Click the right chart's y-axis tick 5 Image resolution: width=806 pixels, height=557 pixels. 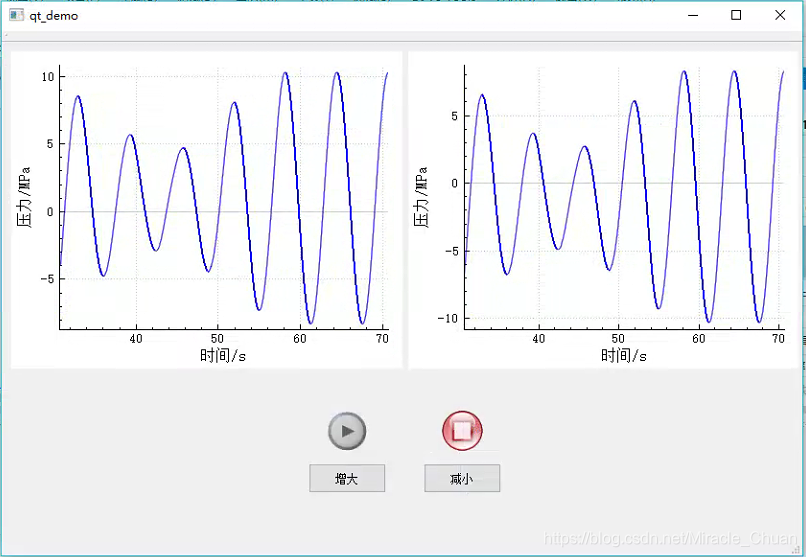[454, 116]
